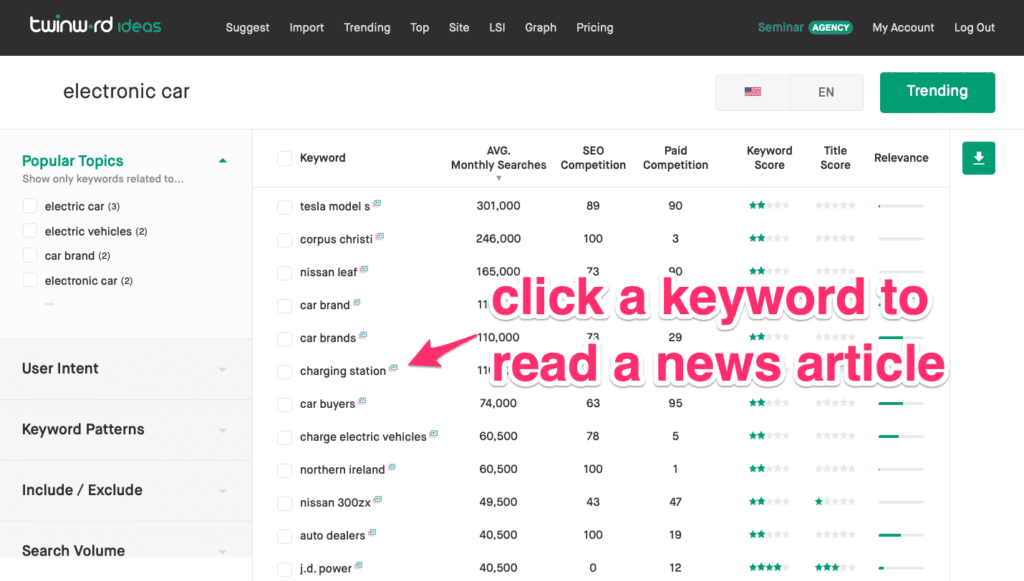Open the Seminar link
The image size is (1024, 581).
pyautogui.click(x=780, y=27)
